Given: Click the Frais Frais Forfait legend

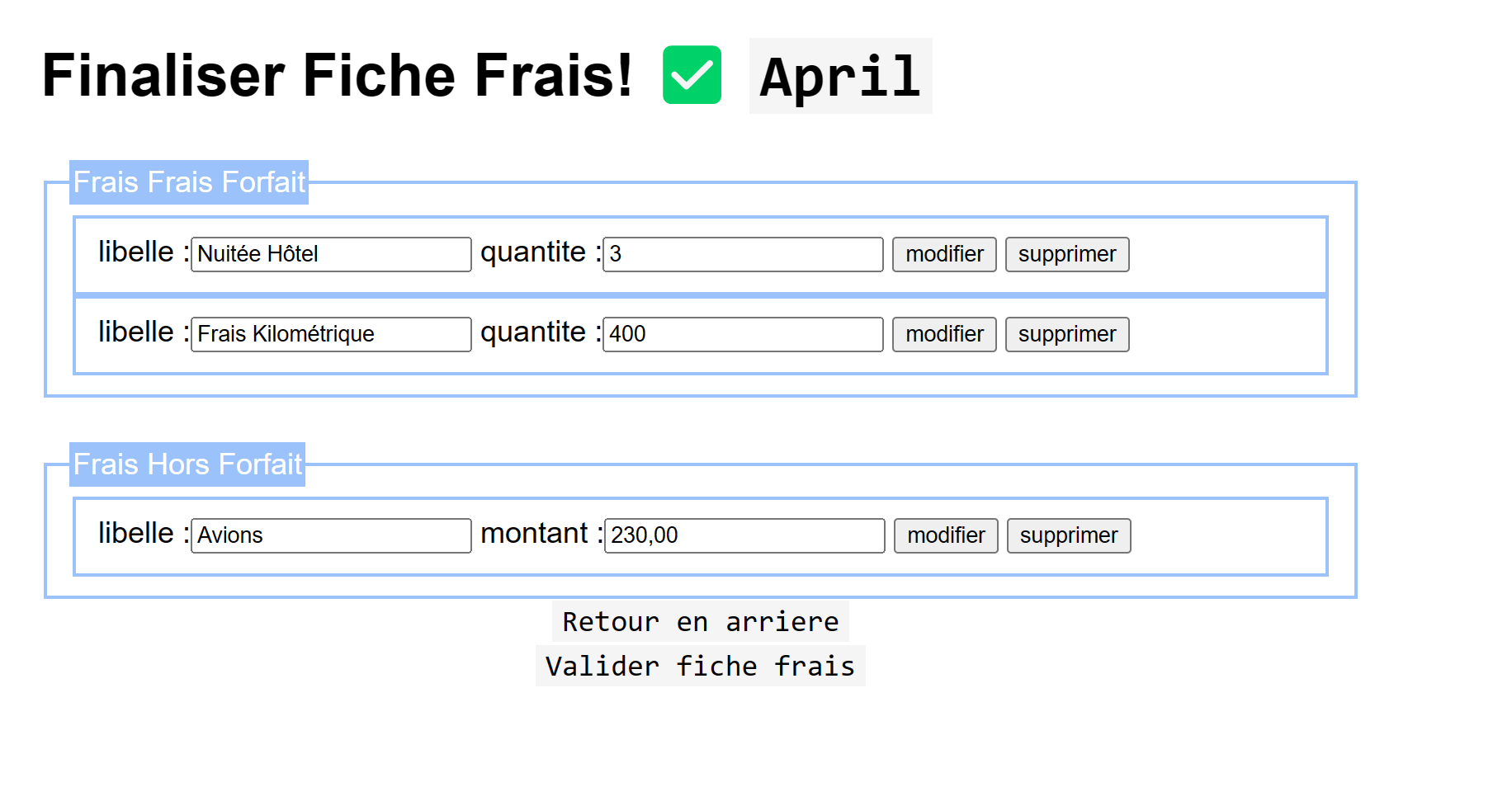Looking at the screenshot, I should coord(188,182).
